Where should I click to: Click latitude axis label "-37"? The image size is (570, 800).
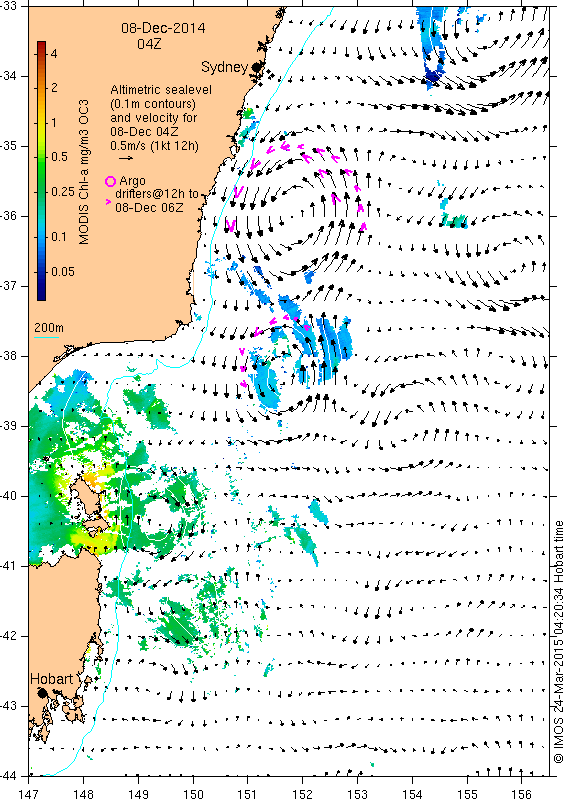[x=8, y=286]
